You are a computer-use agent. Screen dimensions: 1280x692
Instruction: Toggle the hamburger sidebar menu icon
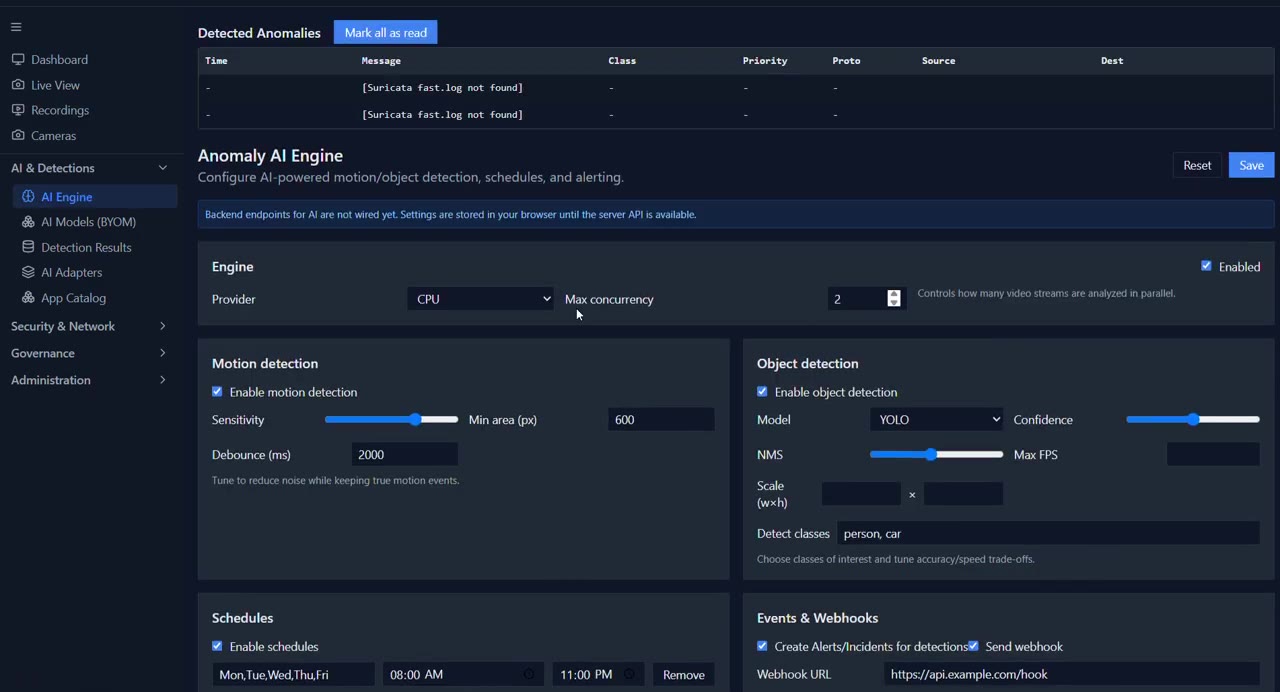point(16,27)
